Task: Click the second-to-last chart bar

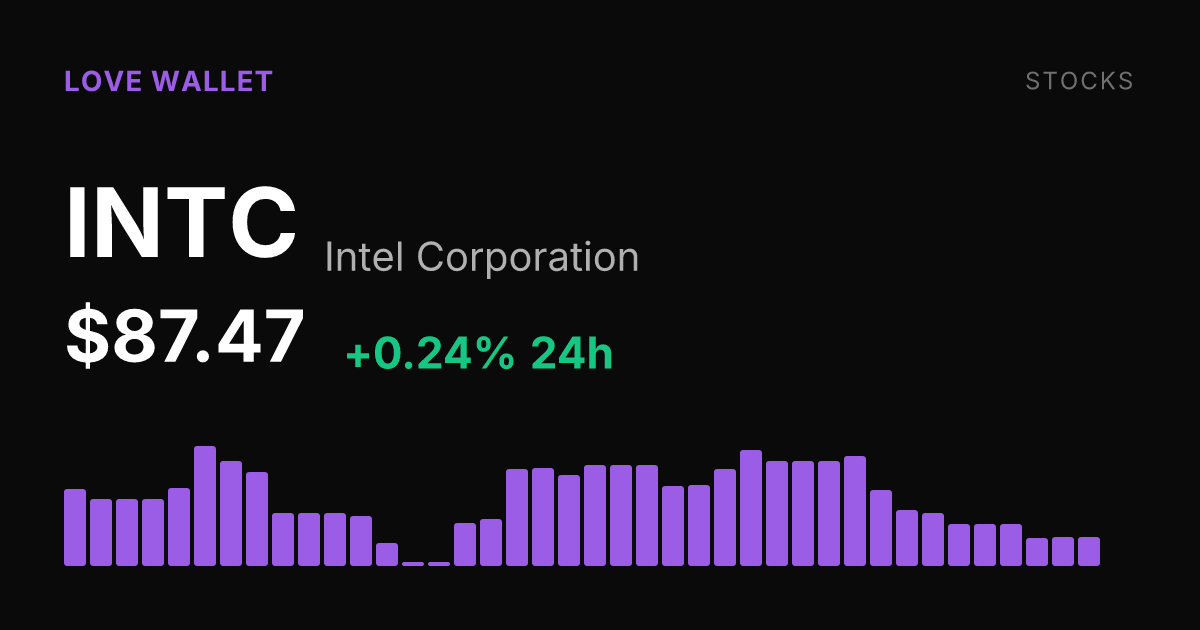Action: pos(1063,551)
